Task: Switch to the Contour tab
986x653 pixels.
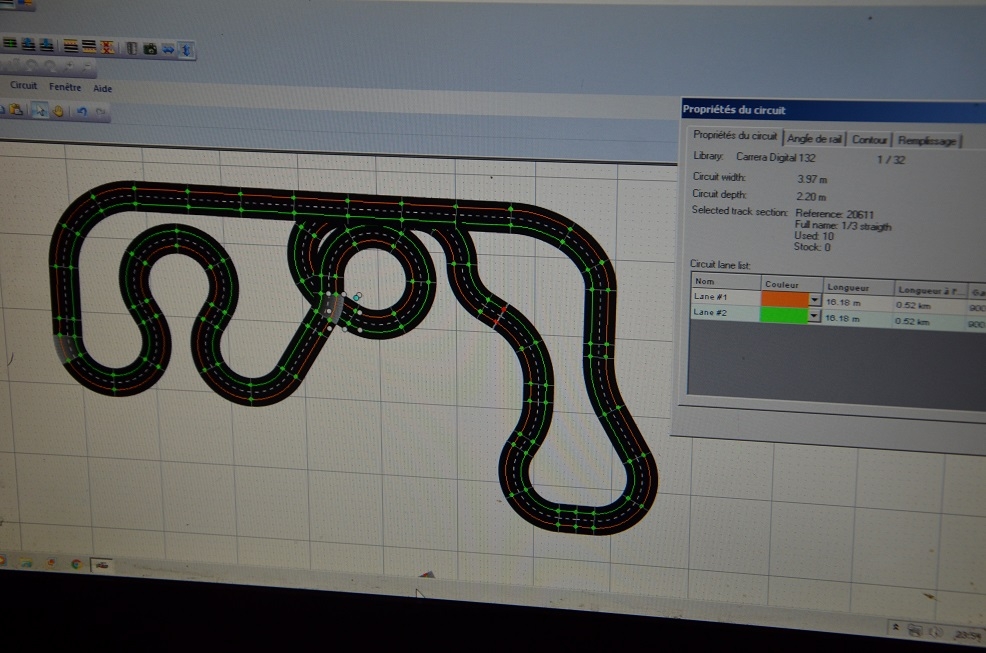Action: coord(869,140)
